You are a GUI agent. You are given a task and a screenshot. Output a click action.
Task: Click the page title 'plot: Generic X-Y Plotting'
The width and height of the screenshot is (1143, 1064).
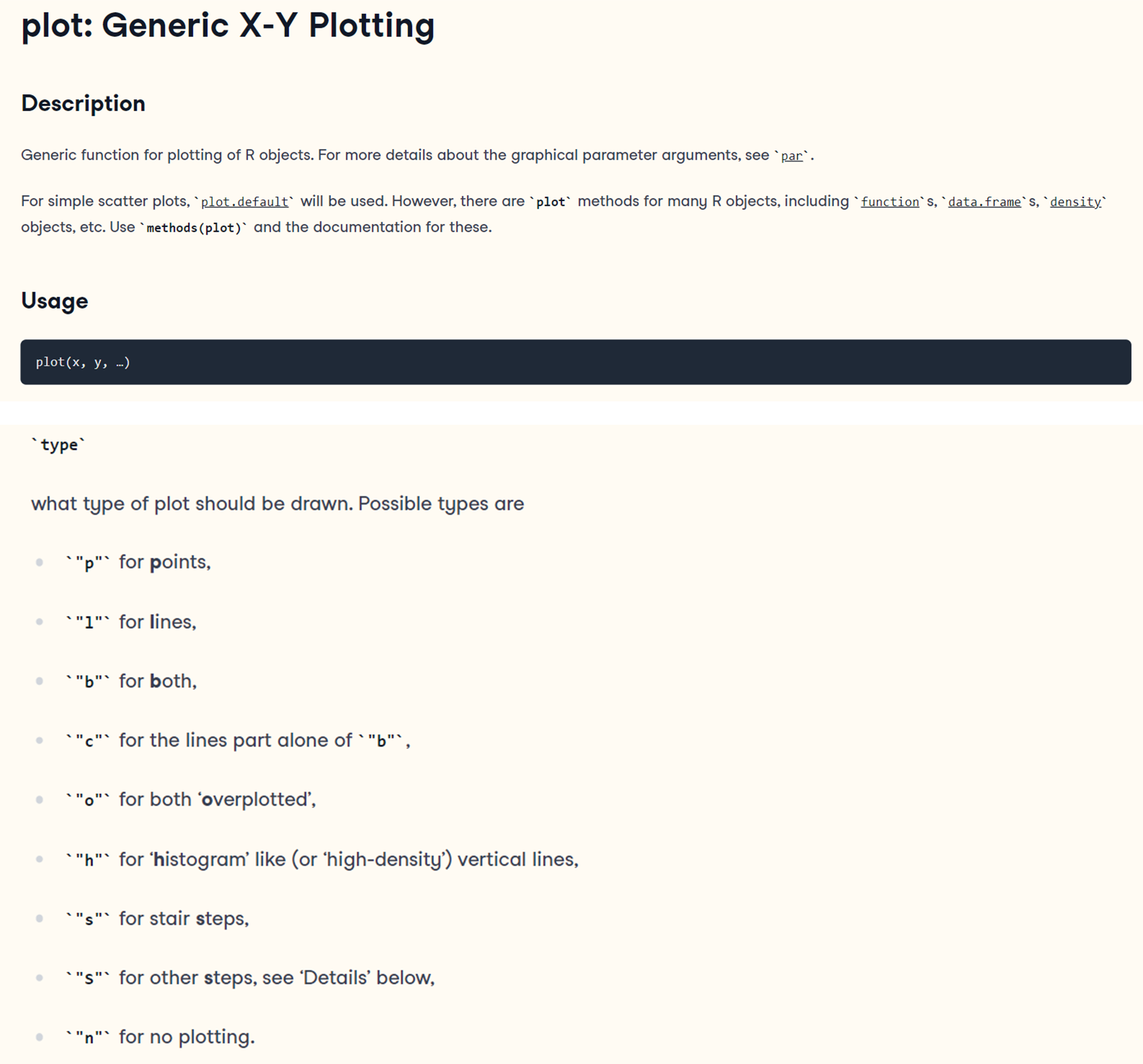[228, 26]
